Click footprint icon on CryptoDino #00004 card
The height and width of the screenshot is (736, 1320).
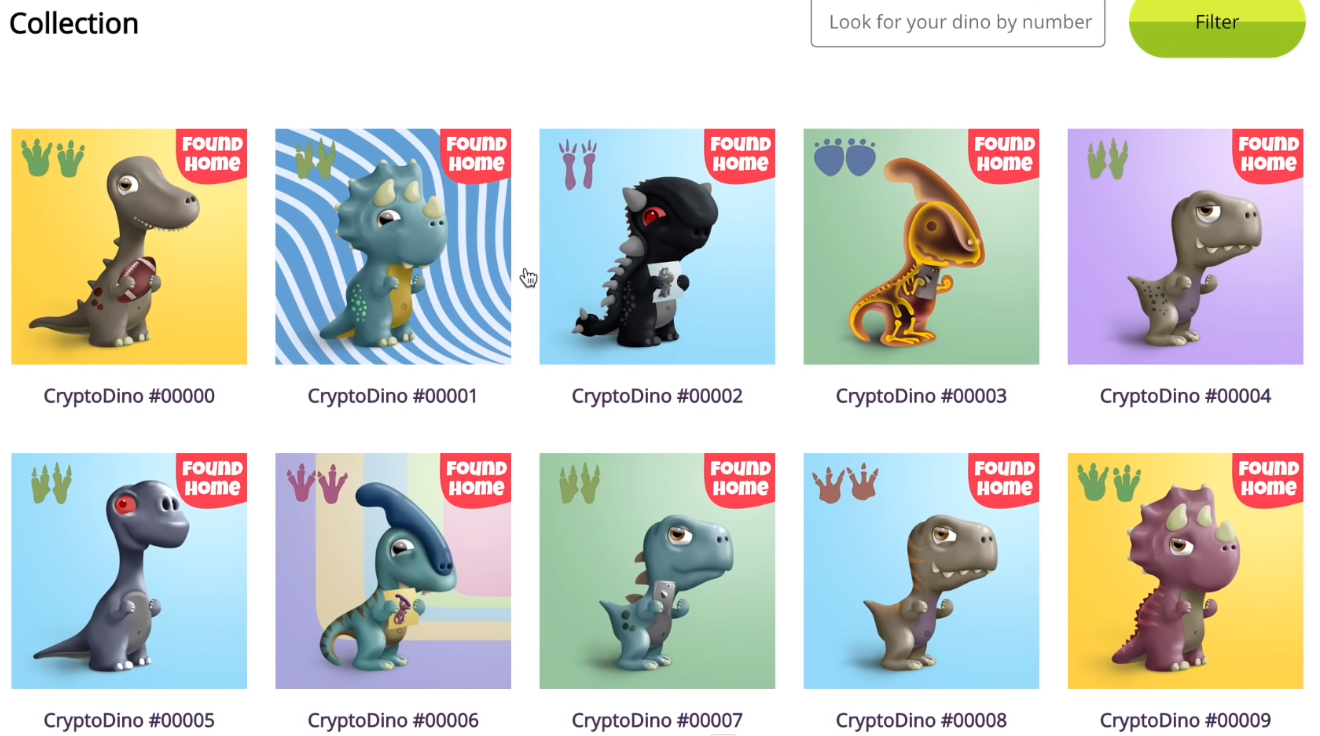(1108, 160)
